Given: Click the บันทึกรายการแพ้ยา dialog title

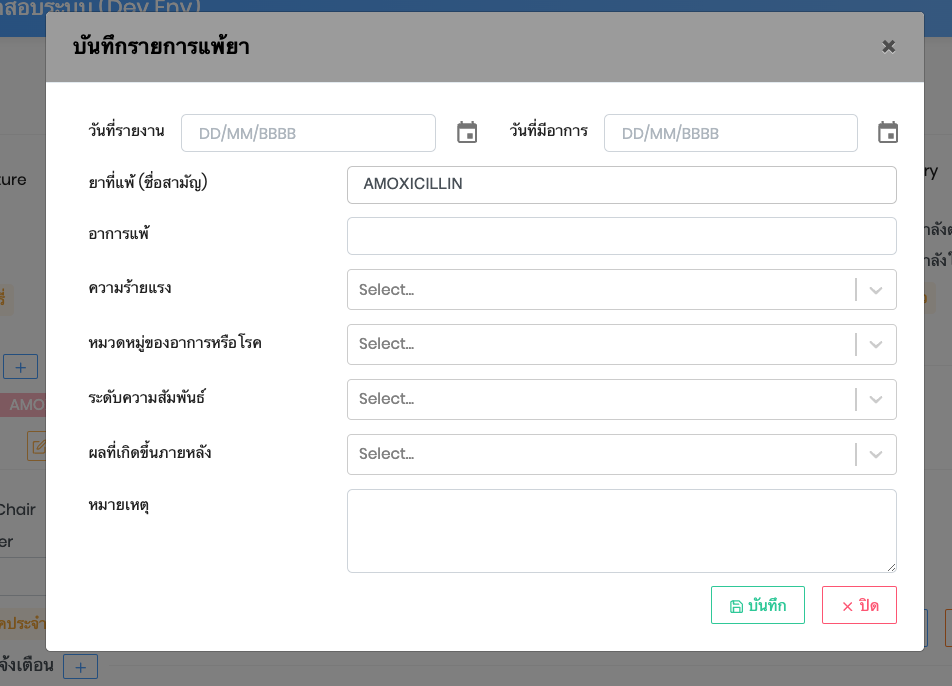Looking at the screenshot, I should click(x=161, y=46).
